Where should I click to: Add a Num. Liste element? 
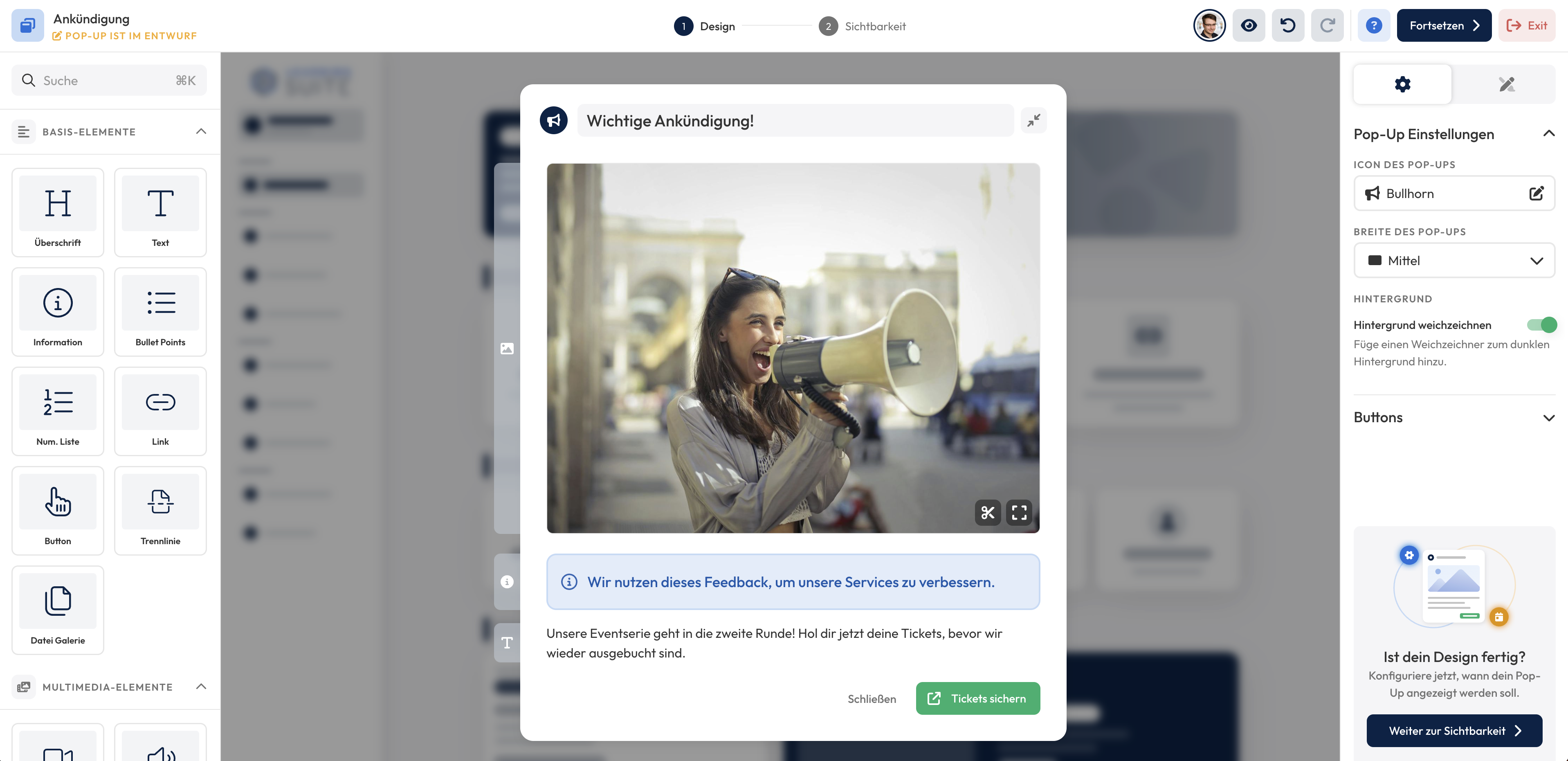point(58,411)
